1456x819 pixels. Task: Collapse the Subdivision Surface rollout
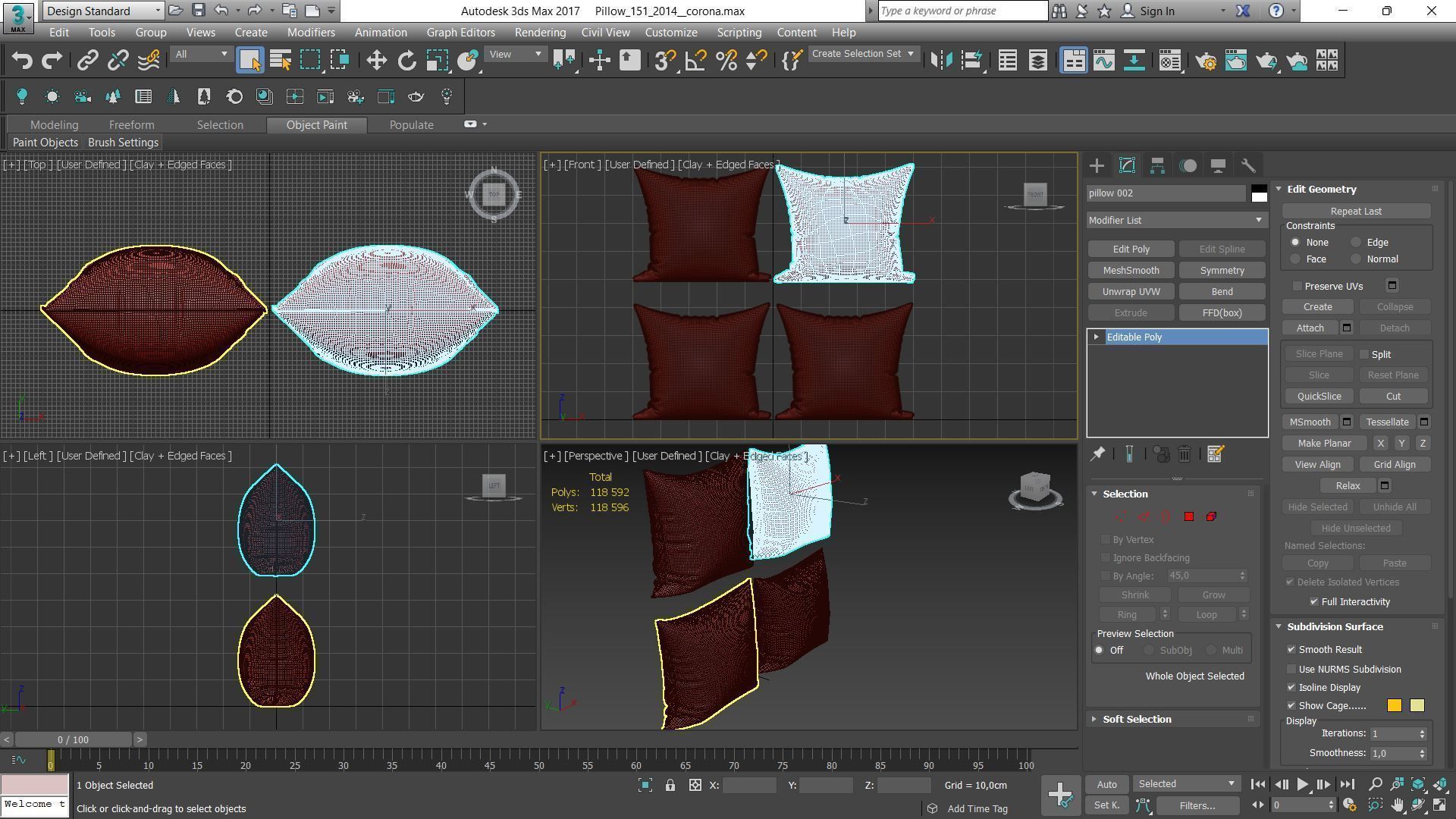(x=1334, y=627)
